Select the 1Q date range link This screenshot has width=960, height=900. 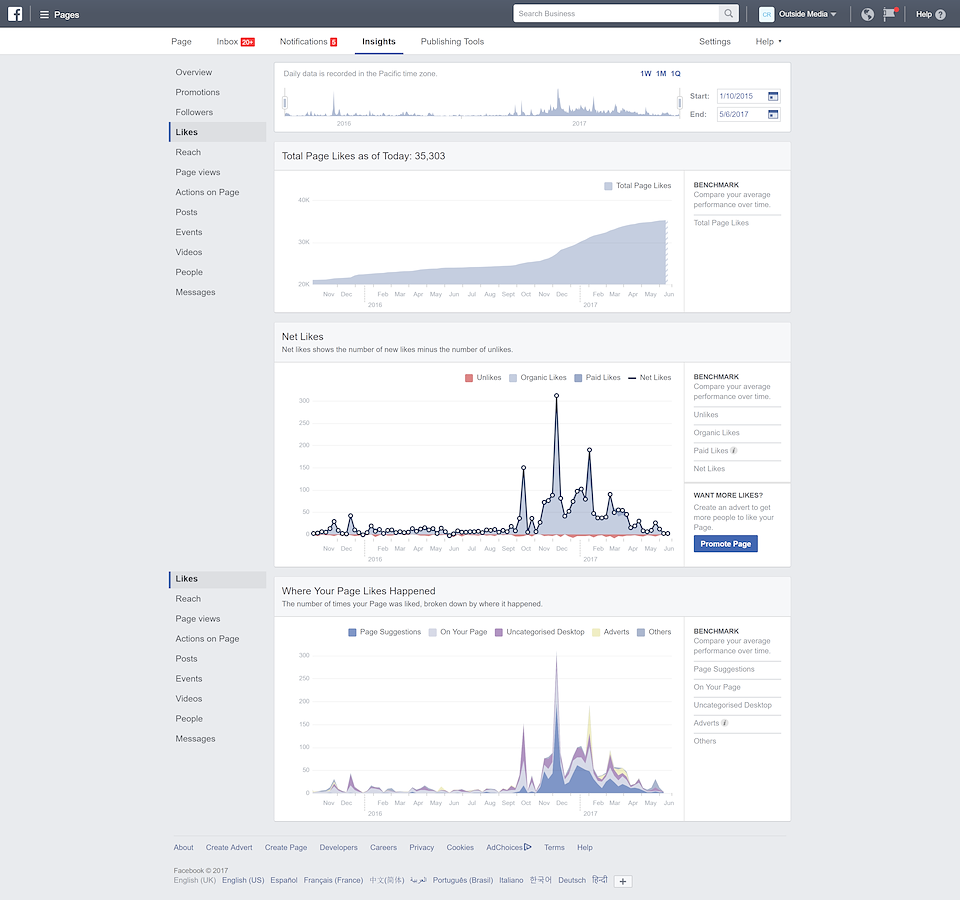[676, 74]
